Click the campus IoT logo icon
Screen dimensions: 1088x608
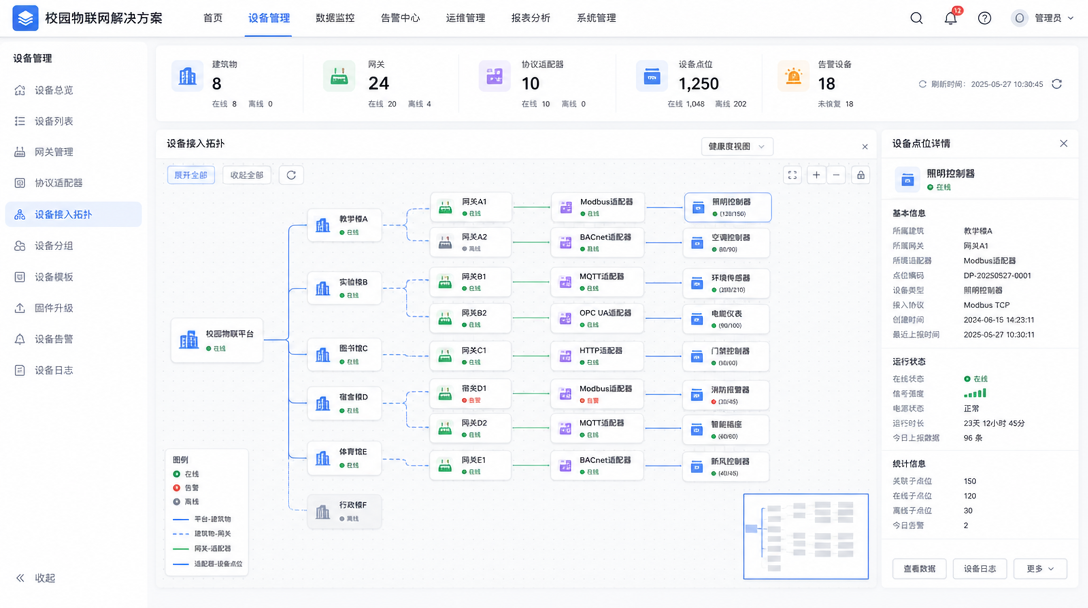25,18
